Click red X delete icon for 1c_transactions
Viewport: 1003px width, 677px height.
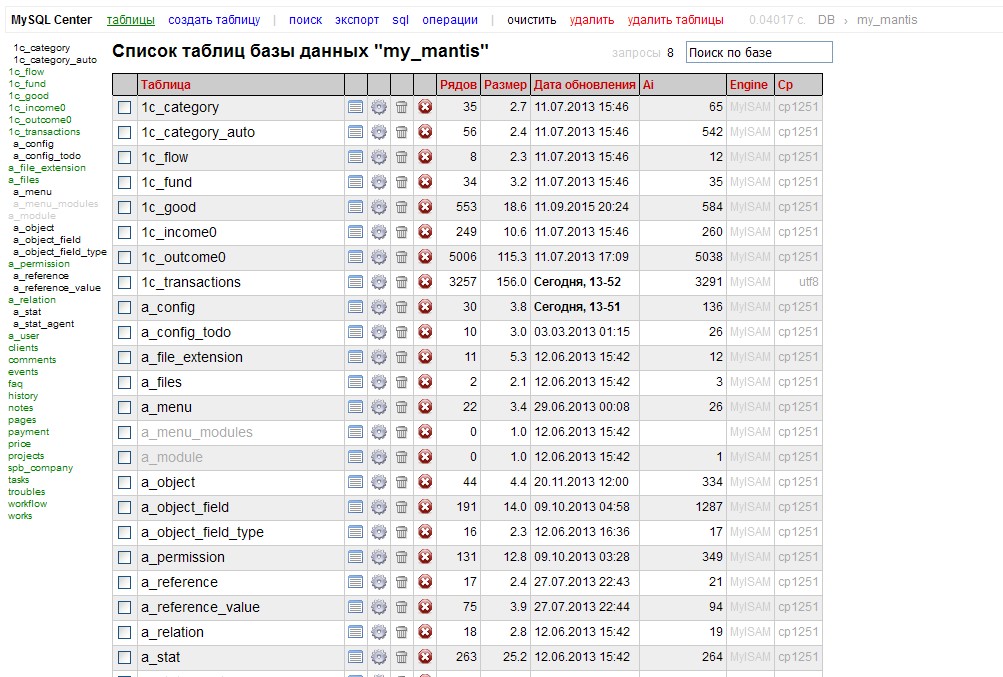(425, 282)
